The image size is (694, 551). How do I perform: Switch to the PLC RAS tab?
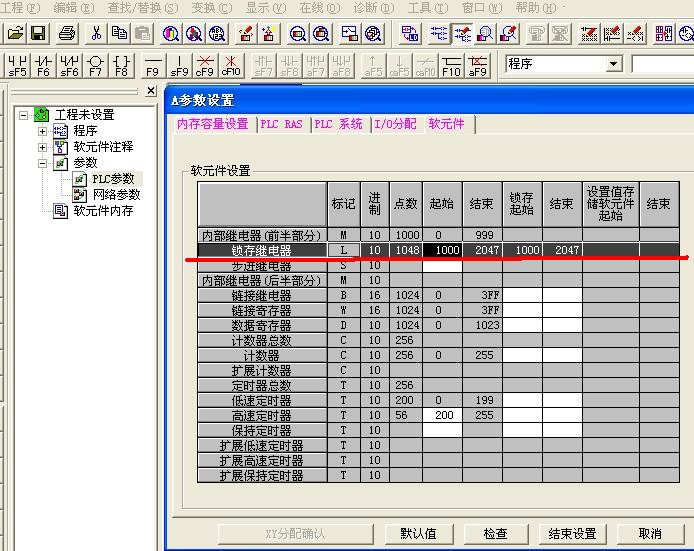[x=281, y=124]
